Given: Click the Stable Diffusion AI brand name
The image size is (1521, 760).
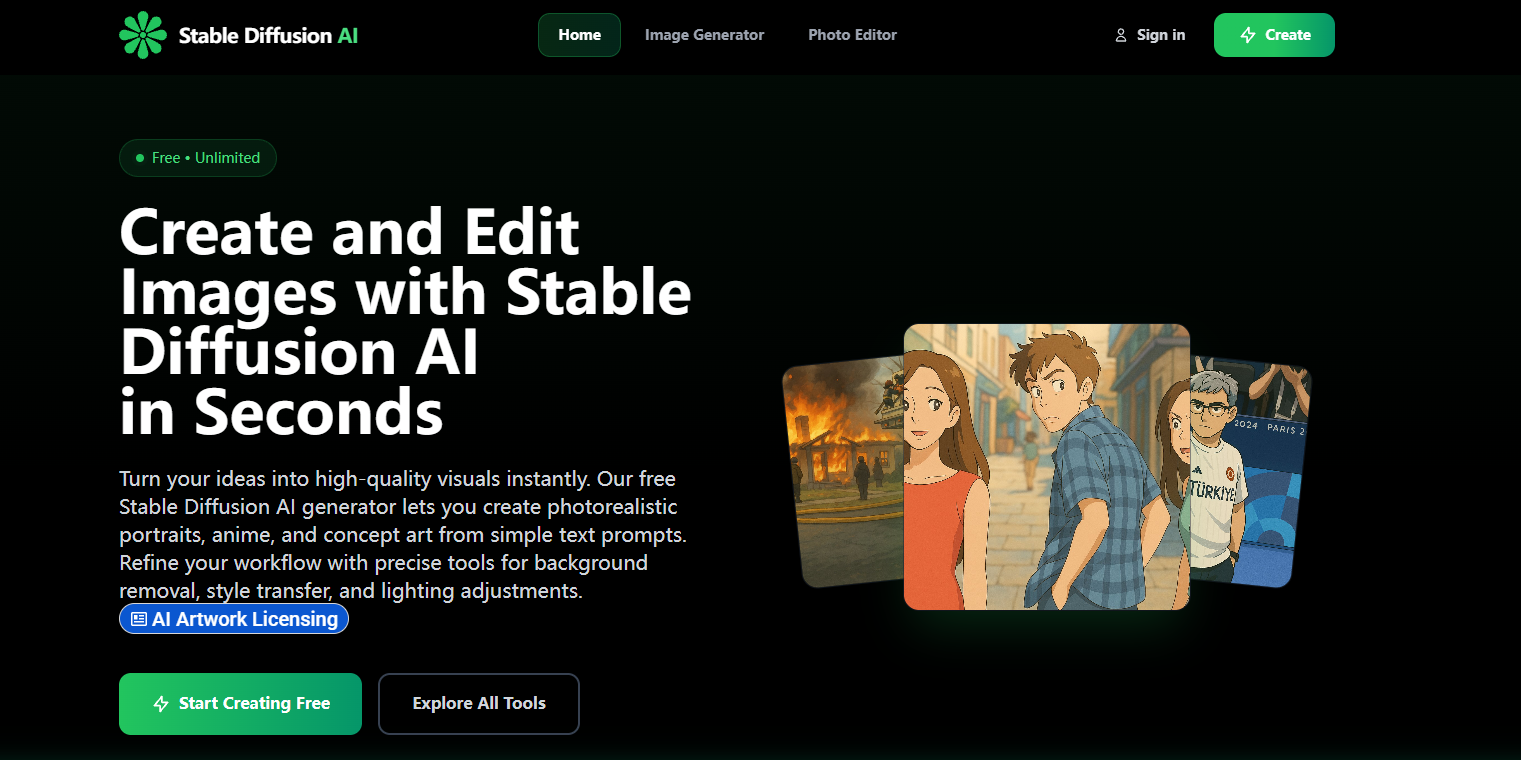Looking at the screenshot, I should tap(268, 36).
